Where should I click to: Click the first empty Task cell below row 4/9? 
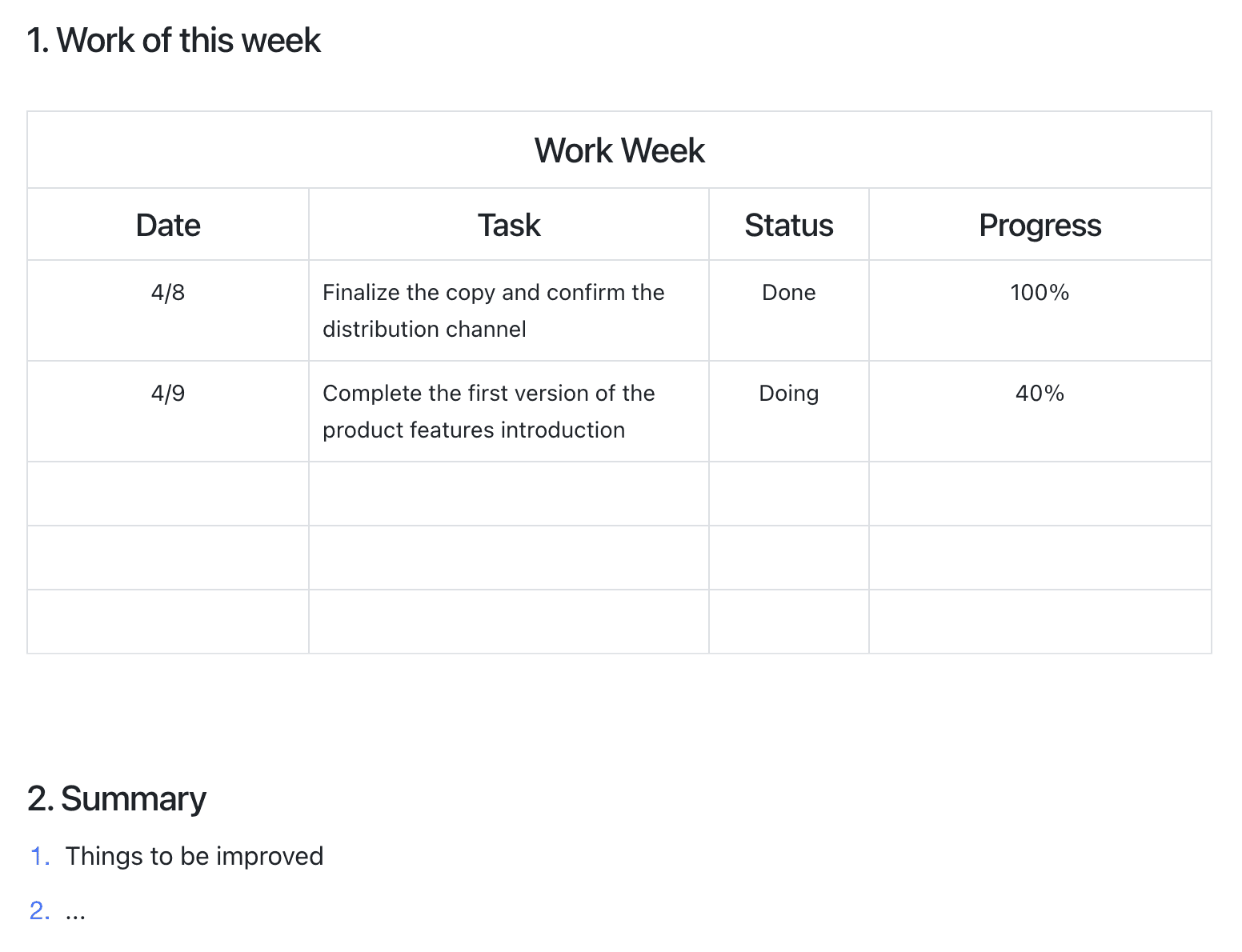click(x=509, y=494)
